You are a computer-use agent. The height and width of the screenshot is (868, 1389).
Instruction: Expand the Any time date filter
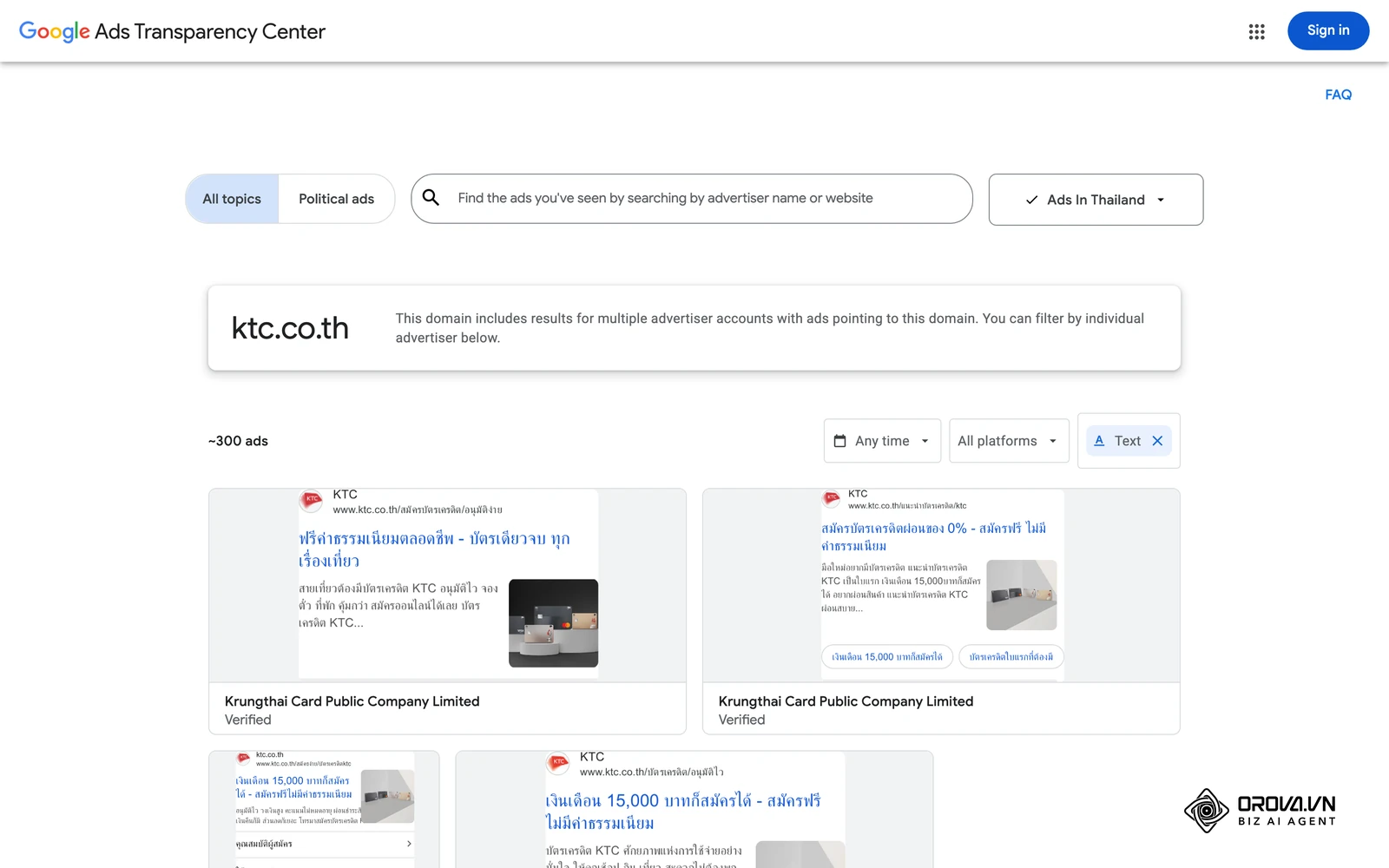tap(882, 441)
